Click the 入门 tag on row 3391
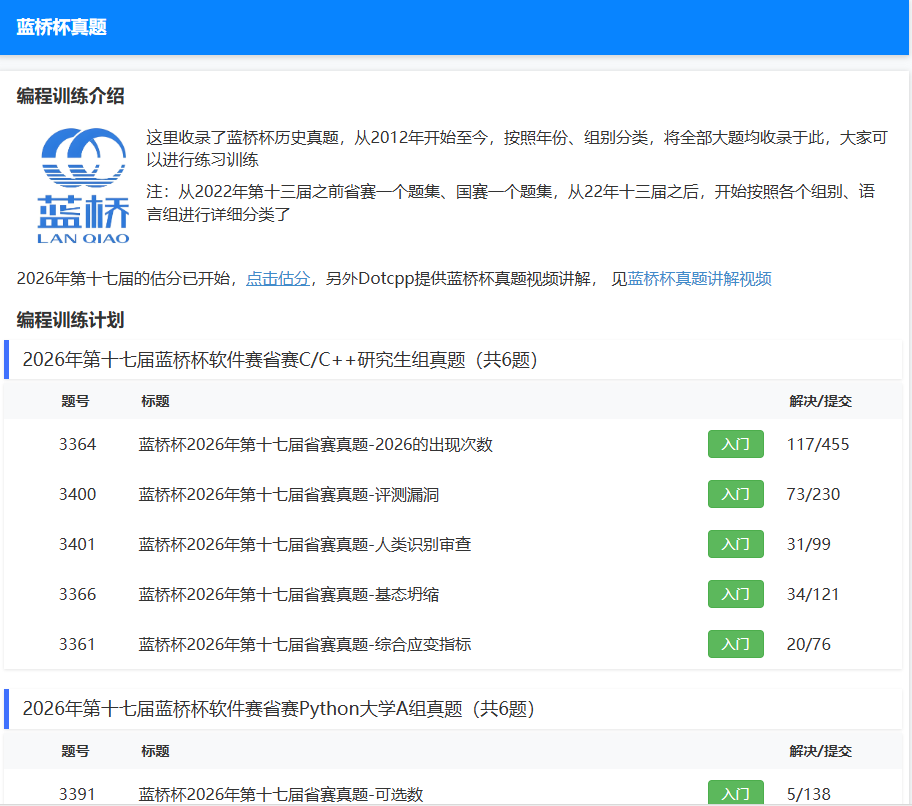 click(736, 793)
